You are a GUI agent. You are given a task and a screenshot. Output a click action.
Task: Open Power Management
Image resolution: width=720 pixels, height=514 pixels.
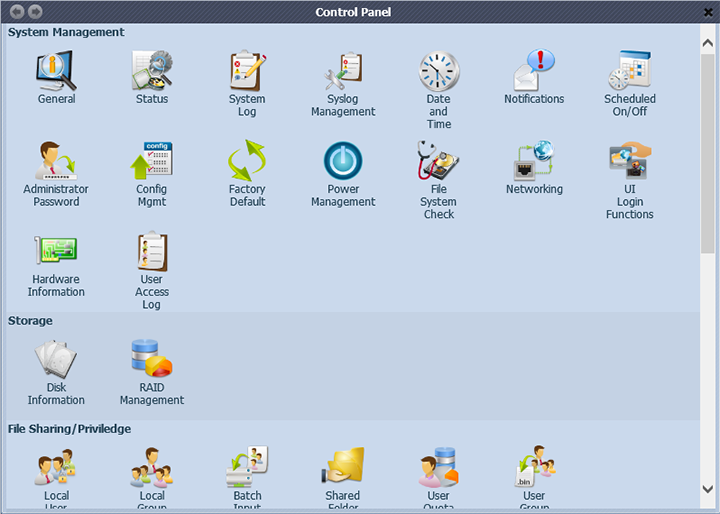[x=343, y=161]
